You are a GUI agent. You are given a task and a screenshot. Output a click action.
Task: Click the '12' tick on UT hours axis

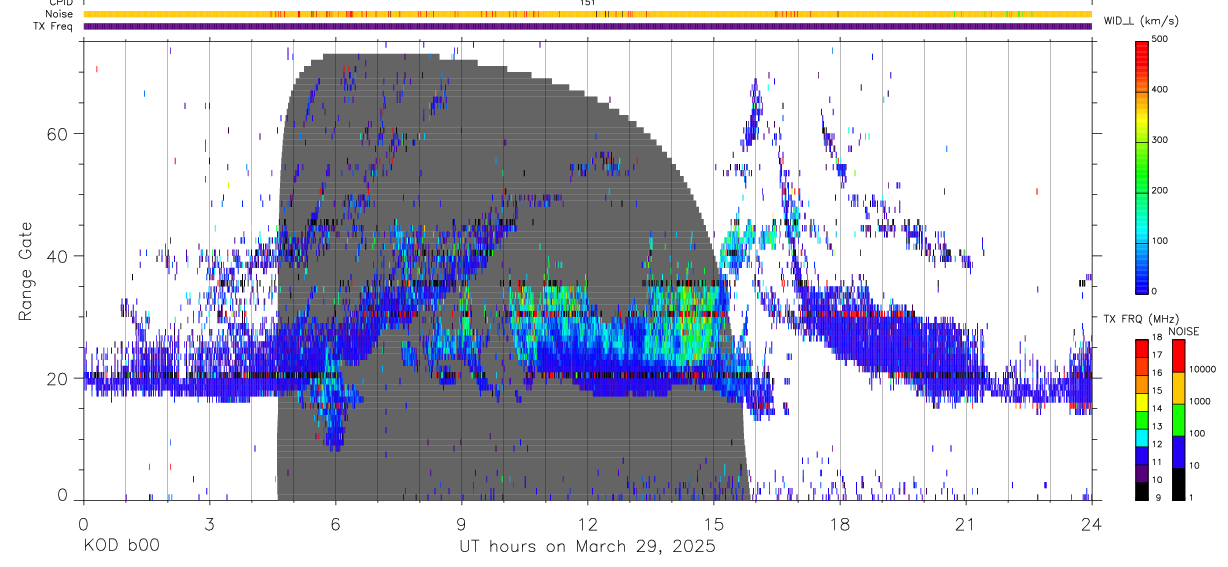click(587, 523)
